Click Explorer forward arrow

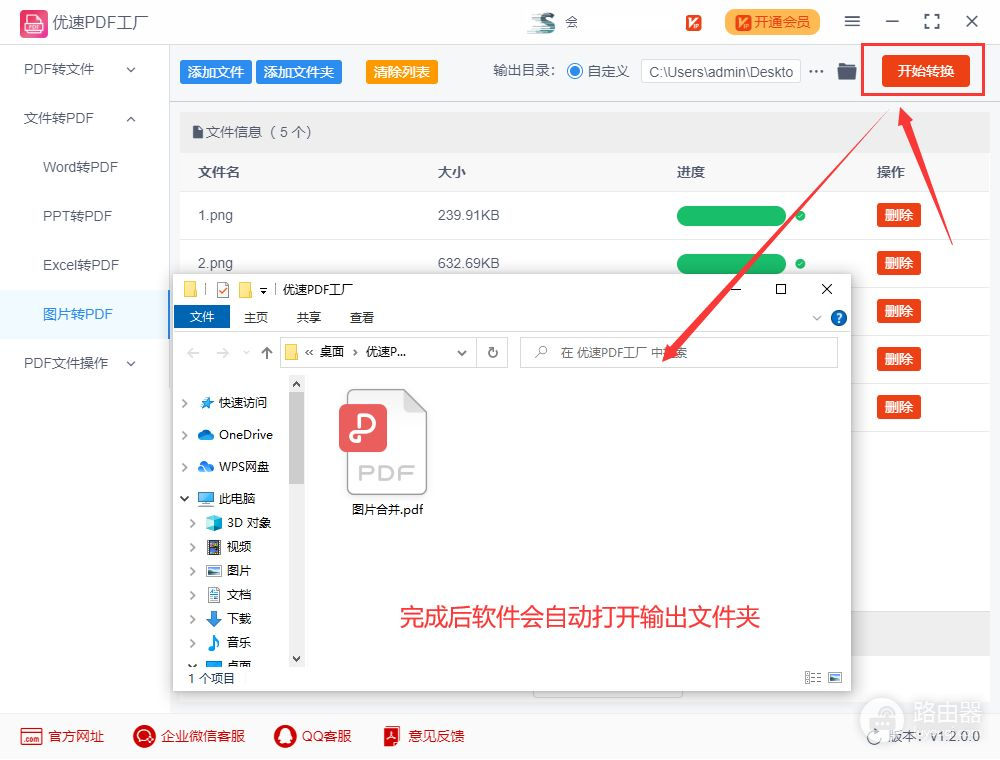click(x=222, y=353)
